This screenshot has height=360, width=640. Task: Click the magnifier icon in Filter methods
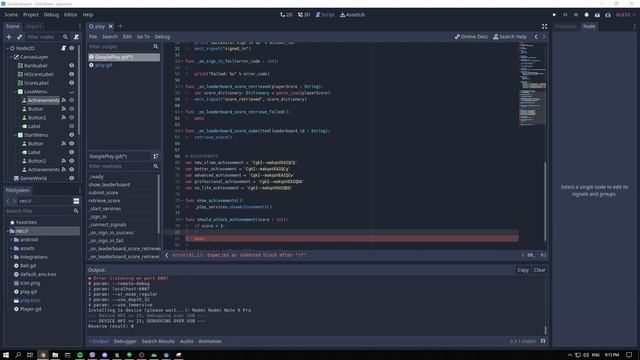(156, 166)
